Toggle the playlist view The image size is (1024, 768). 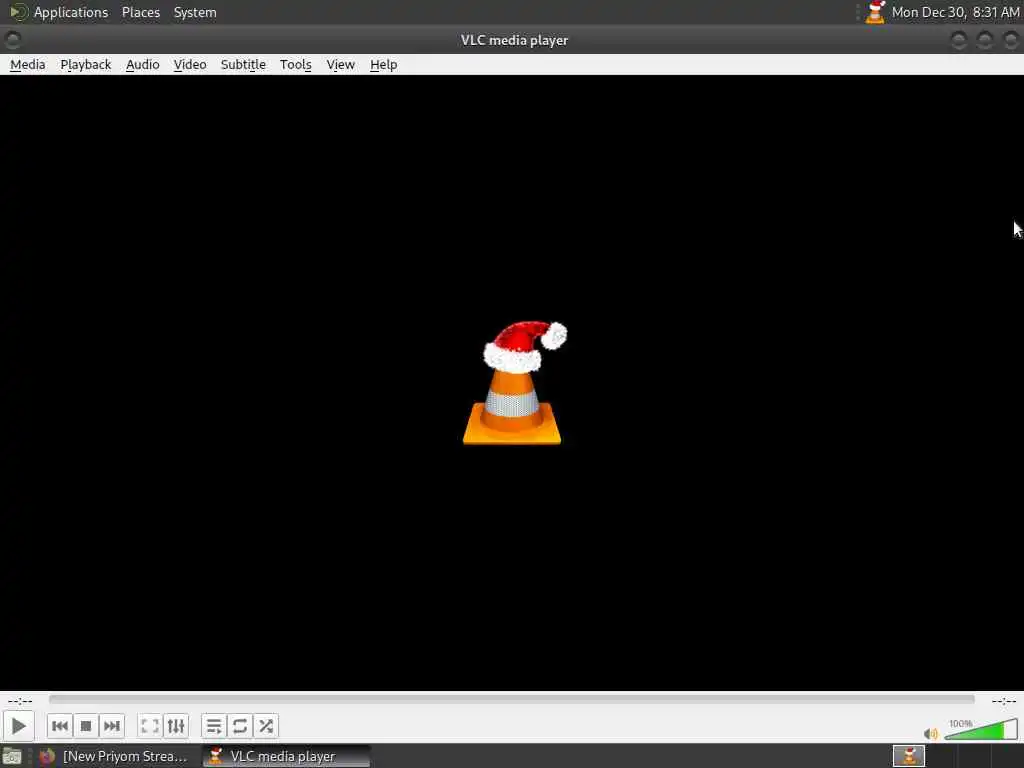(214, 726)
